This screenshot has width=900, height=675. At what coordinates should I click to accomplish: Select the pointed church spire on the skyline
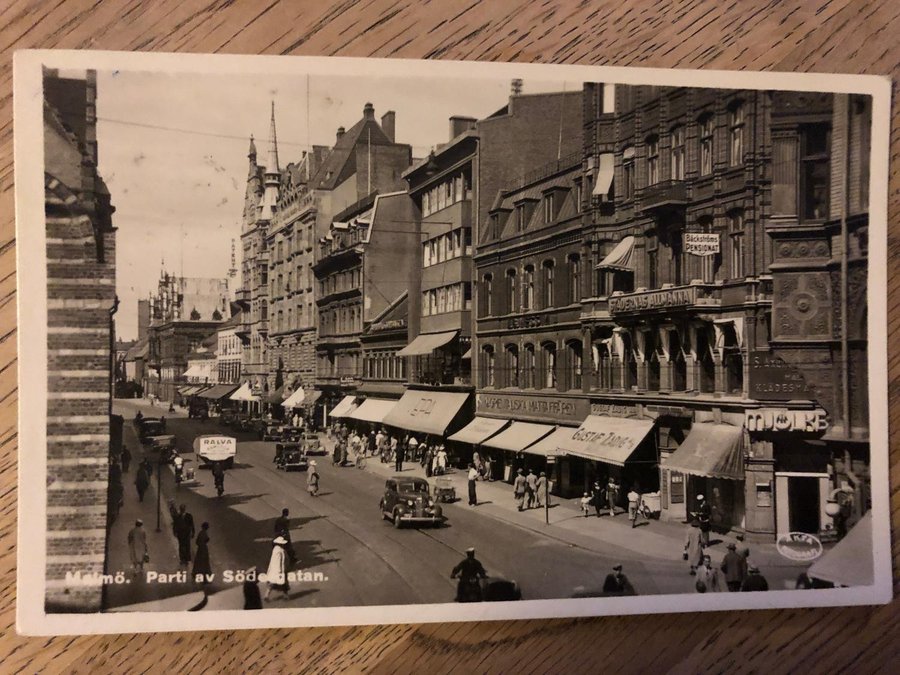point(272,140)
